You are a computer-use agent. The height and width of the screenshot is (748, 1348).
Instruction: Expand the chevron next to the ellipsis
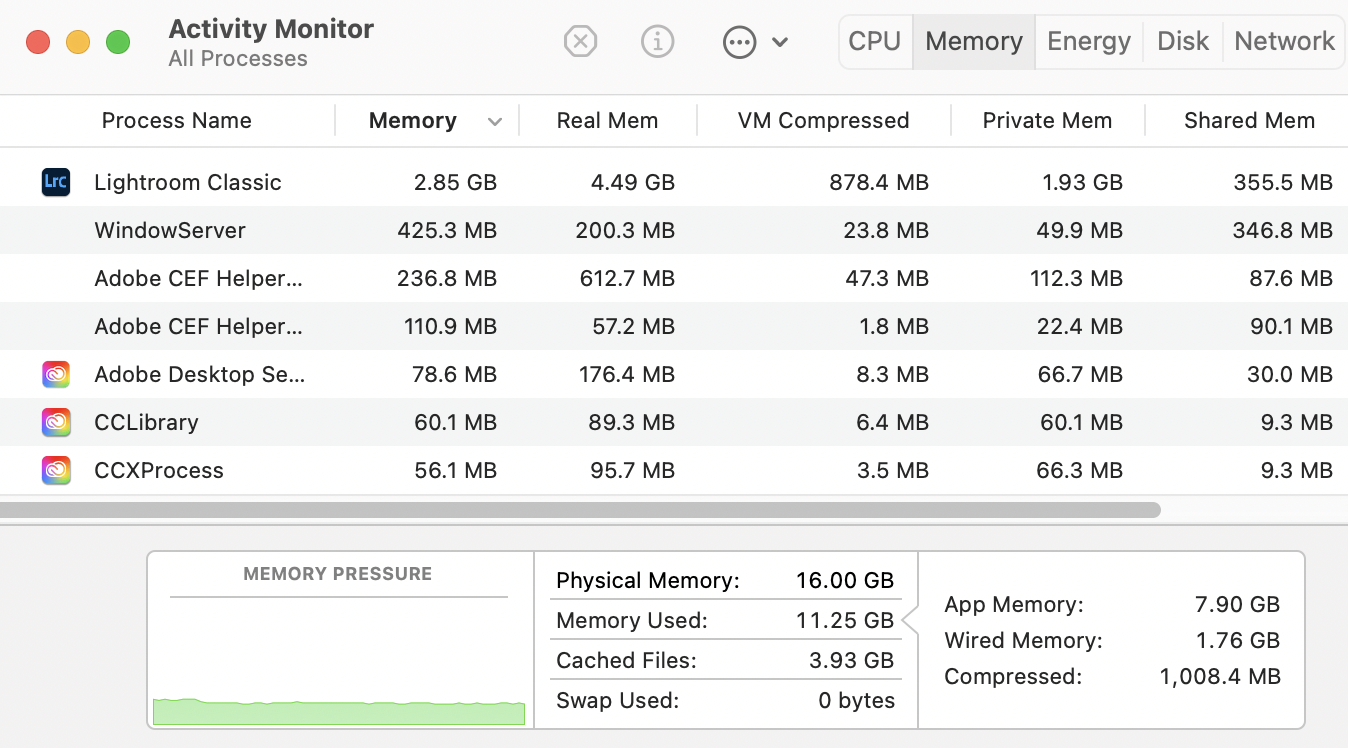tap(781, 42)
